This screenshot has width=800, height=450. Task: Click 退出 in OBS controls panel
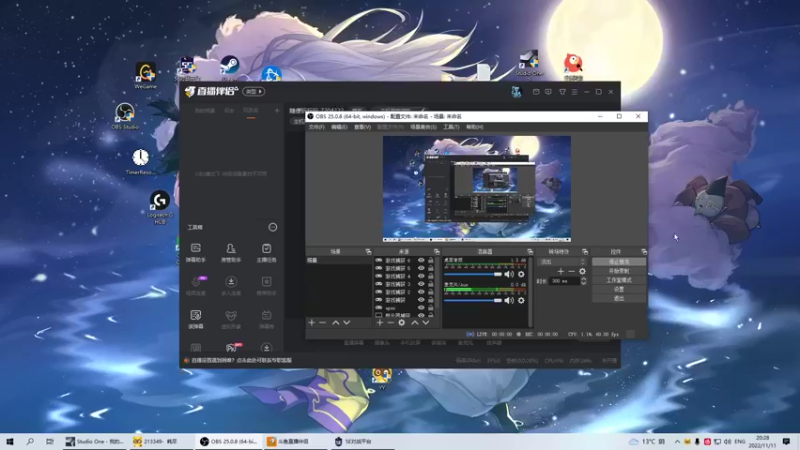click(619, 298)
